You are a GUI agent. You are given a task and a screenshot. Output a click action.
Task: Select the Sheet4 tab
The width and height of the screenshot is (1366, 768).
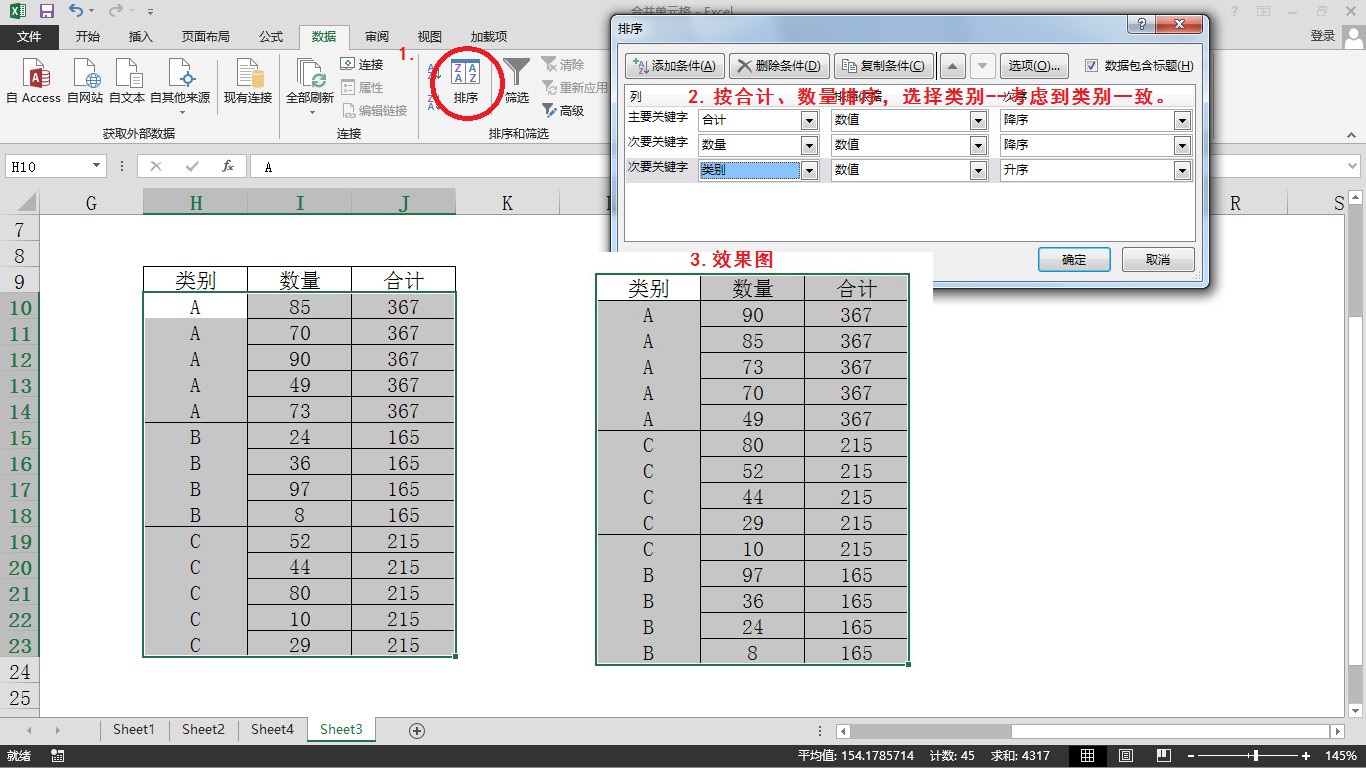pyautogui.click(x=272, y=730)
